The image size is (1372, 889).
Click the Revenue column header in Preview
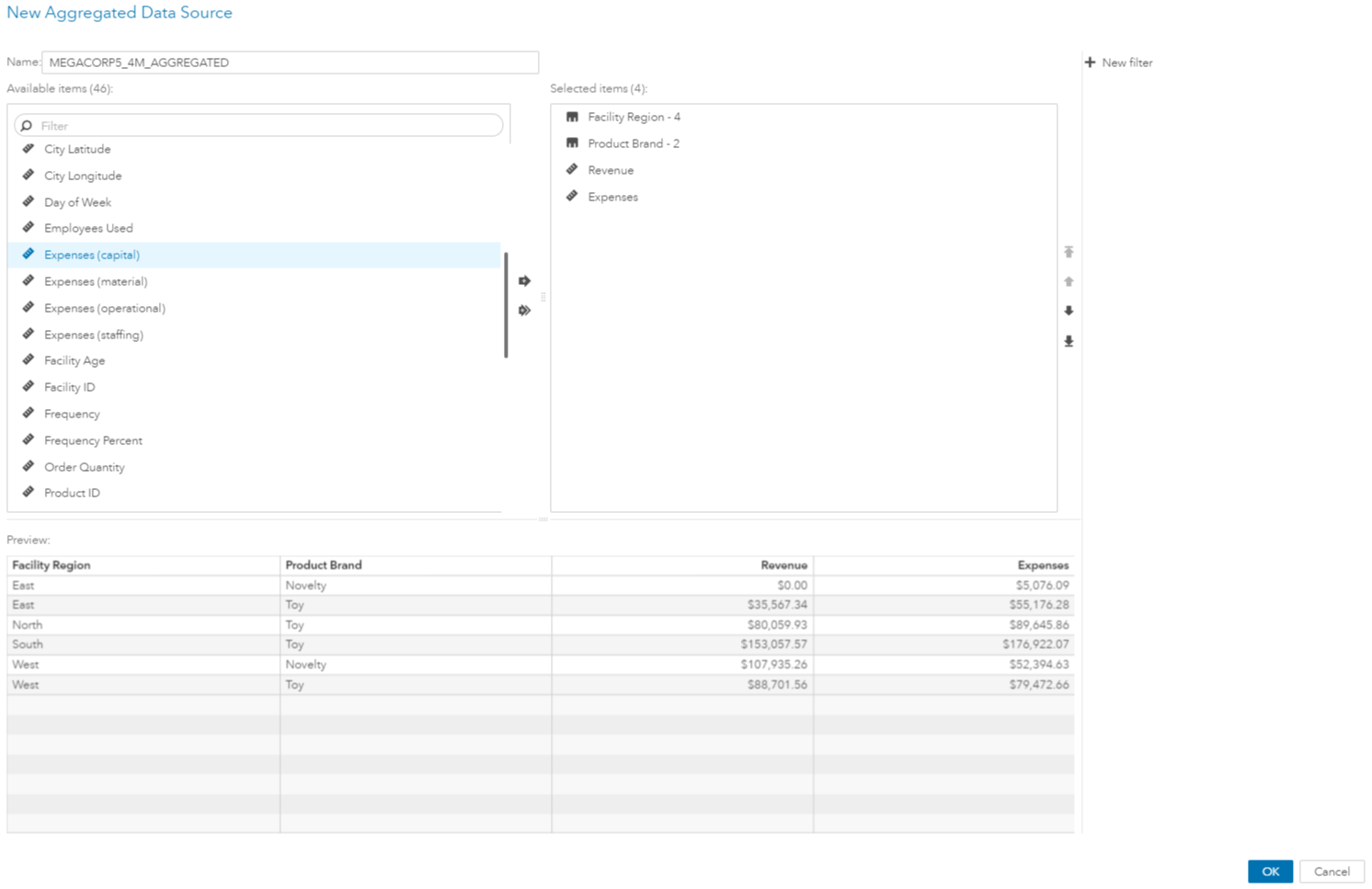783,564
